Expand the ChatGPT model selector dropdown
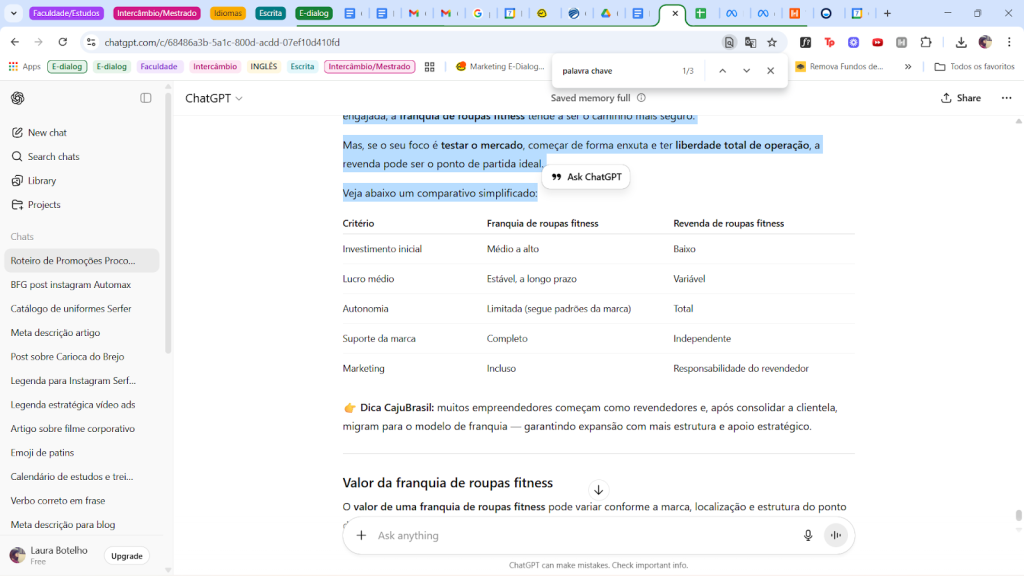The image size is (1024, 576). coord(214,98)
